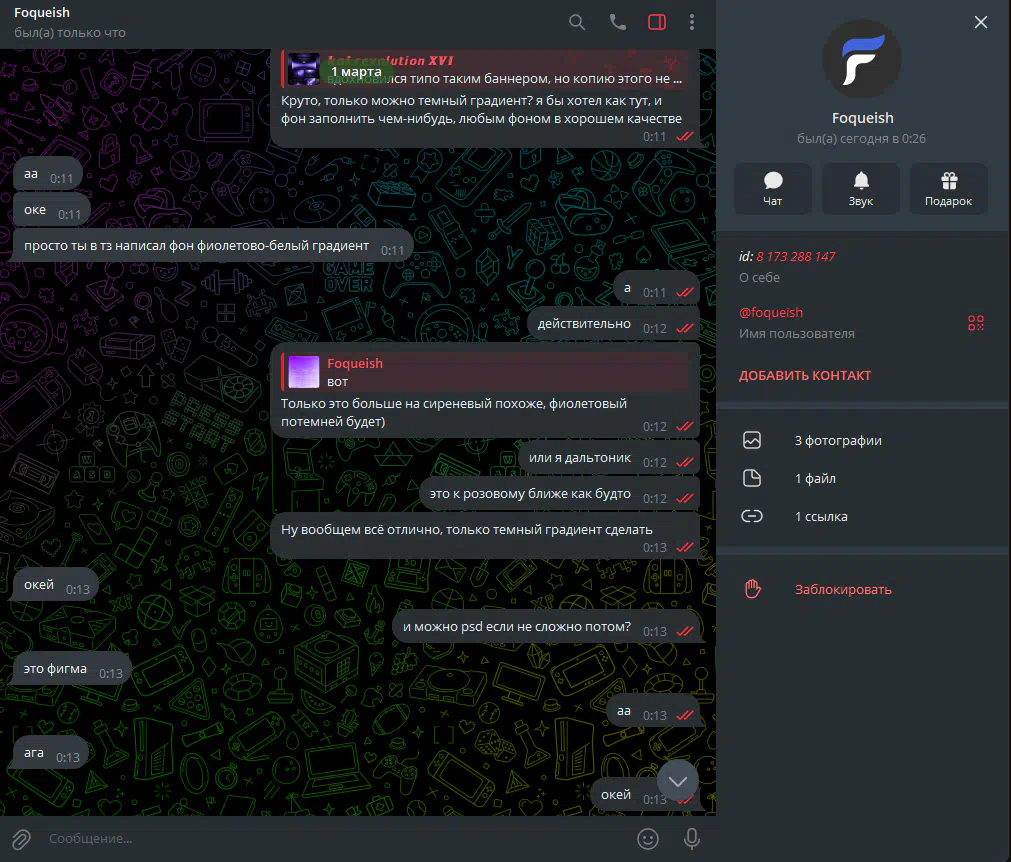Close the user info panel
Viewport: 1011px width, 862px height.
(x=981, y=22)
